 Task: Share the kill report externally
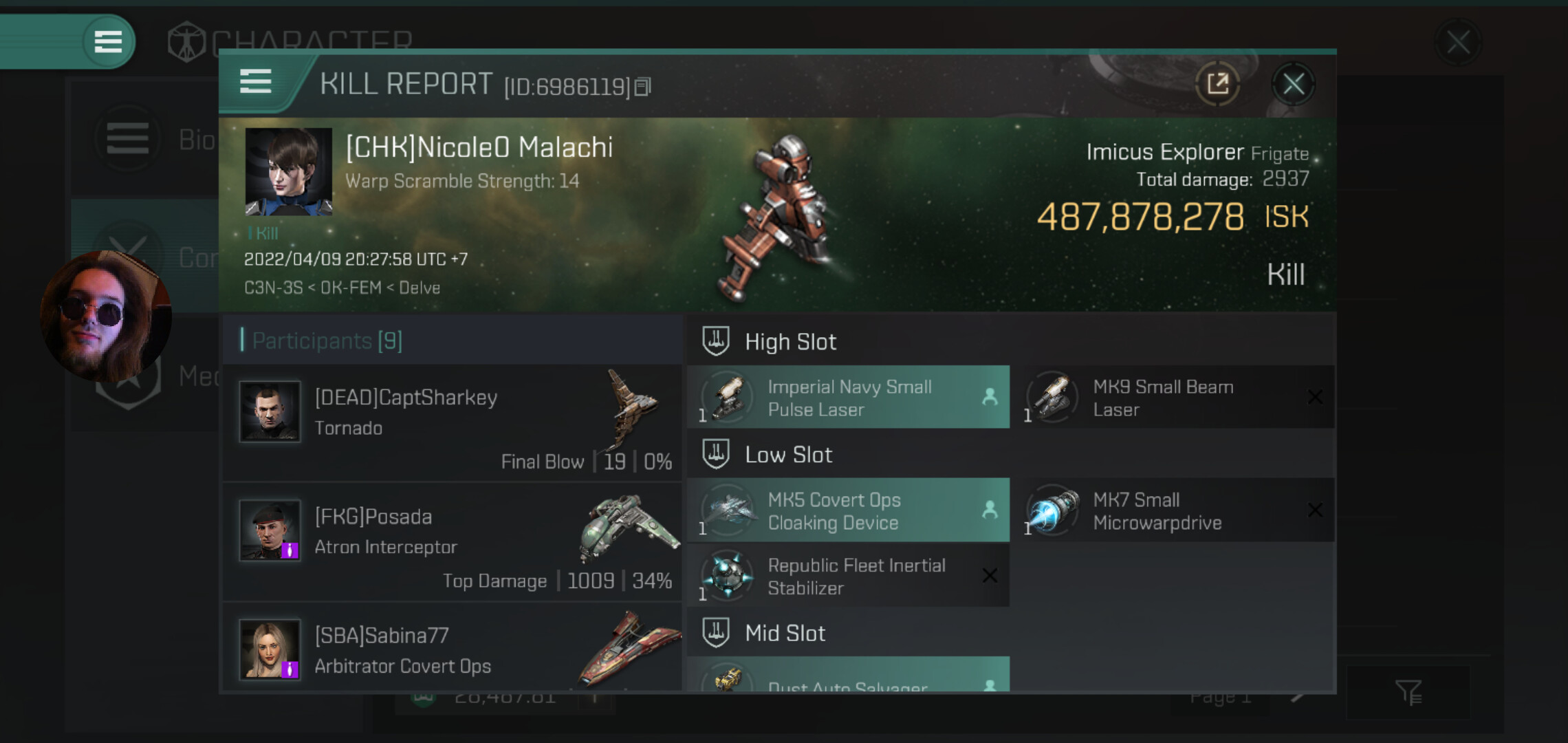click(x=1217, y=85)
